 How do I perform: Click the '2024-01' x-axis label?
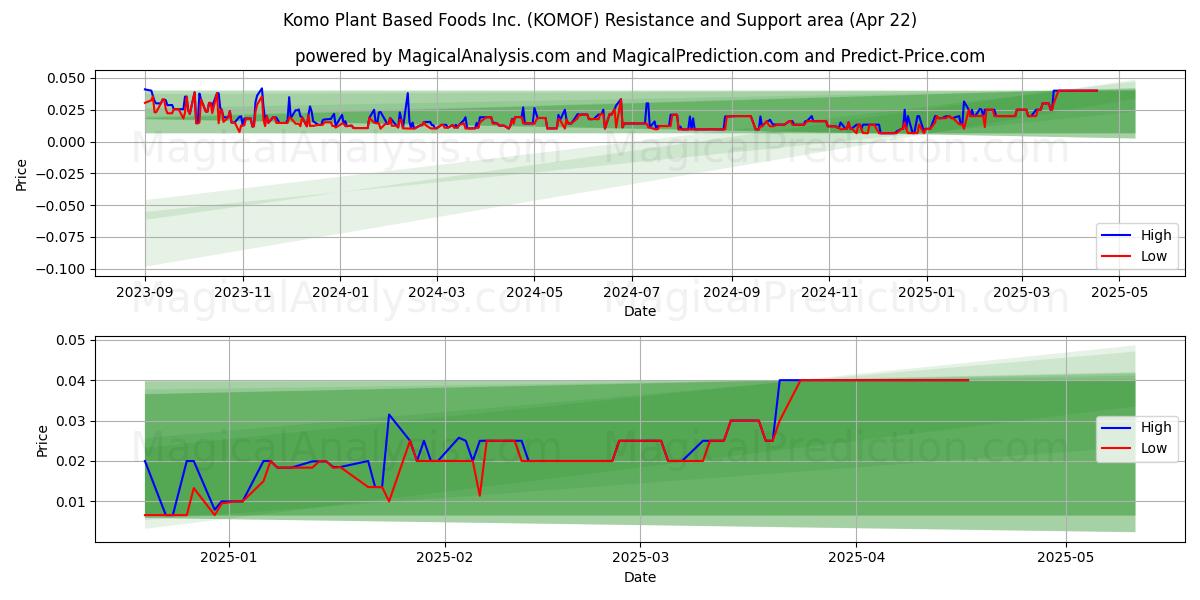point(340,292)
